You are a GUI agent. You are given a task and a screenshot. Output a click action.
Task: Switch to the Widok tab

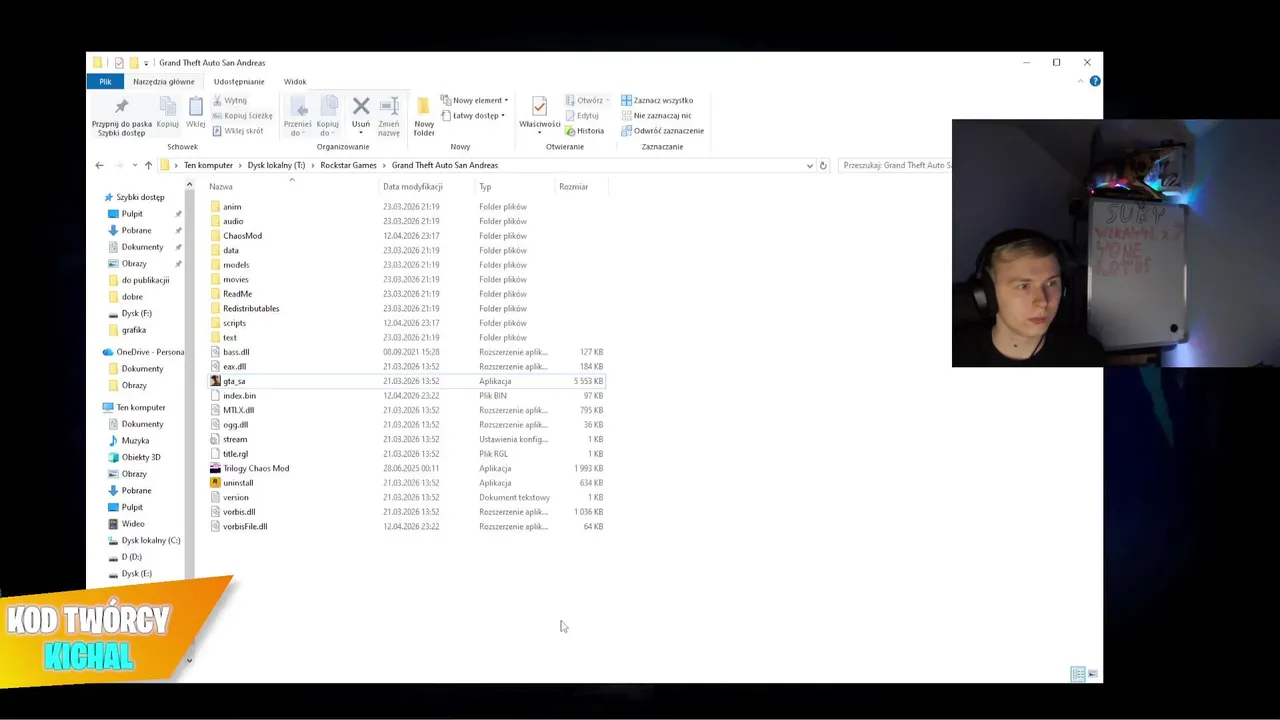point(295,82)
